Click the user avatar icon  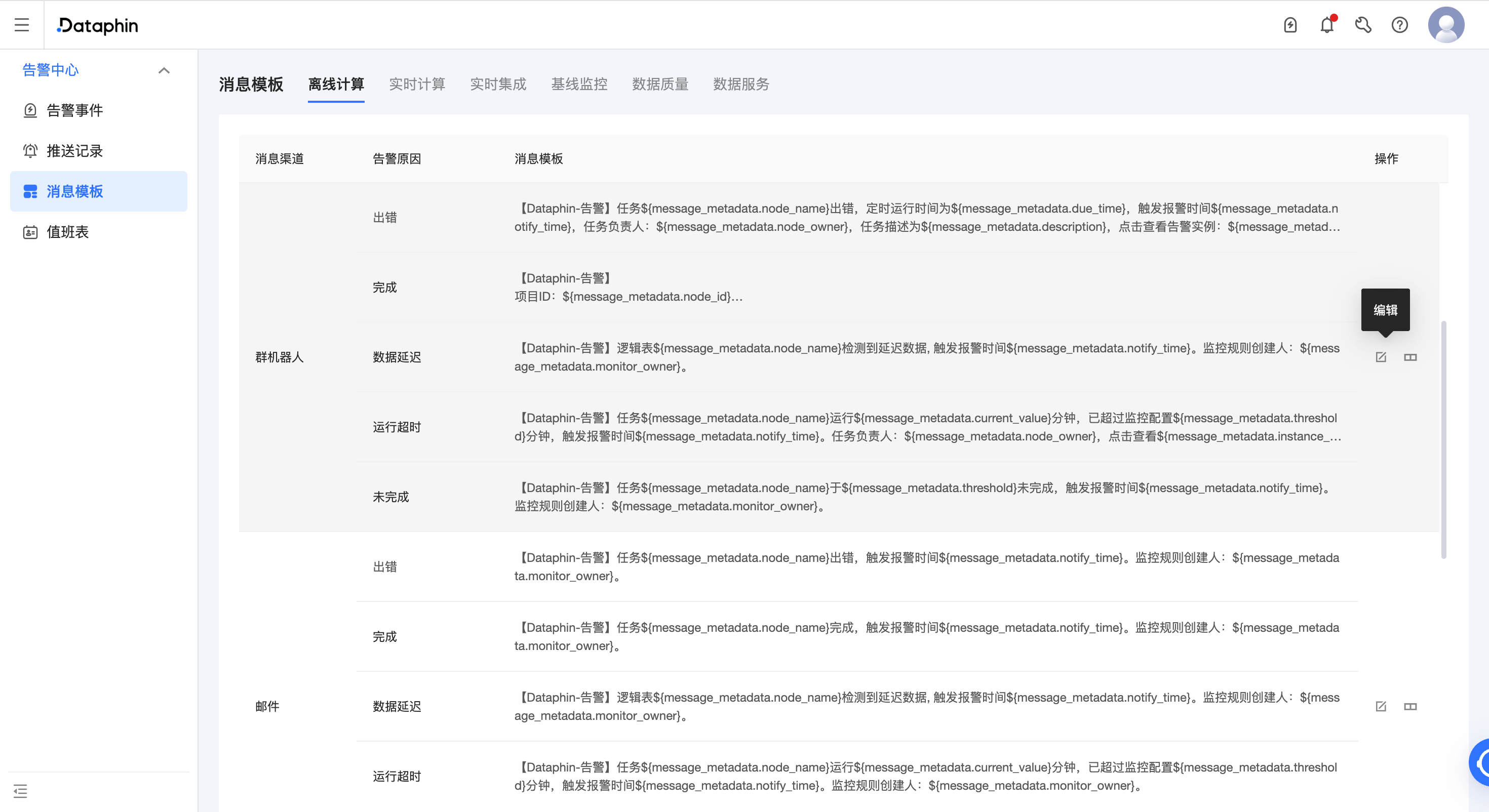[x=1445, y=25]
